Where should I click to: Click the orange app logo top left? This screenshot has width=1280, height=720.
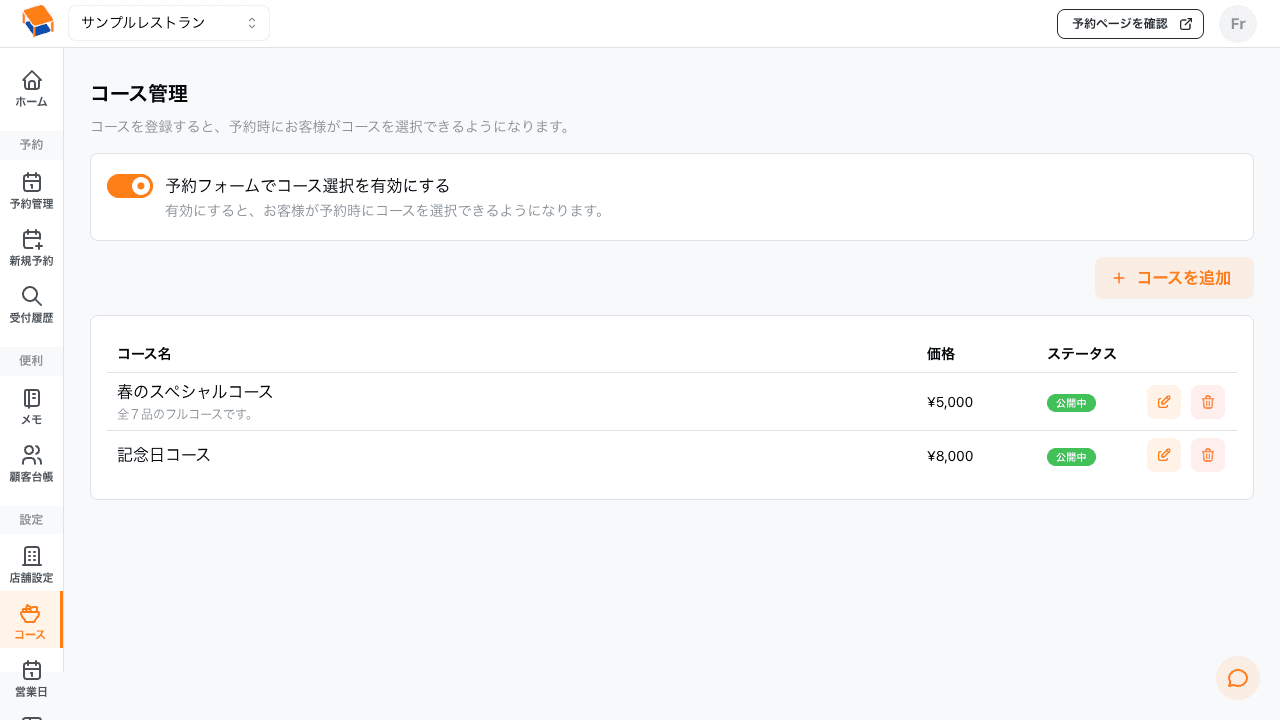coord(38,20)
